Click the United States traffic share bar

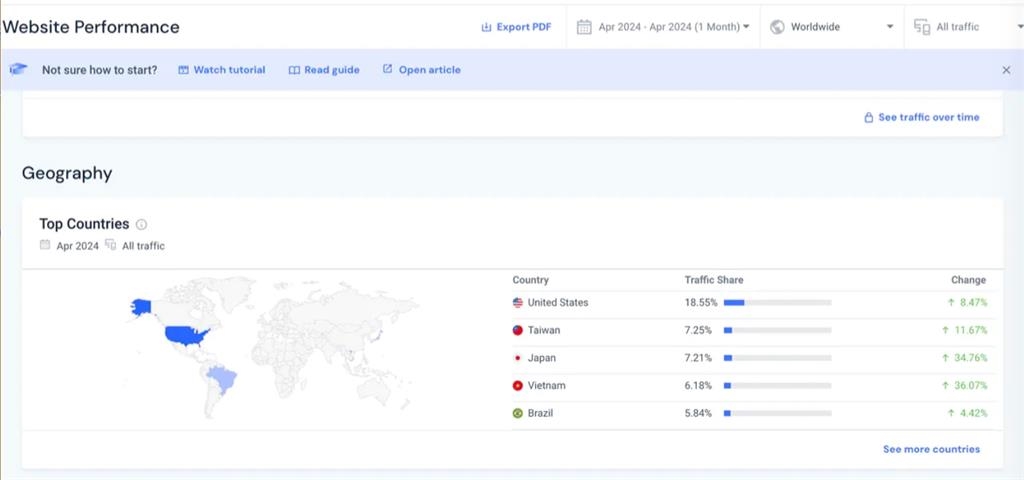tap(777, 302)
